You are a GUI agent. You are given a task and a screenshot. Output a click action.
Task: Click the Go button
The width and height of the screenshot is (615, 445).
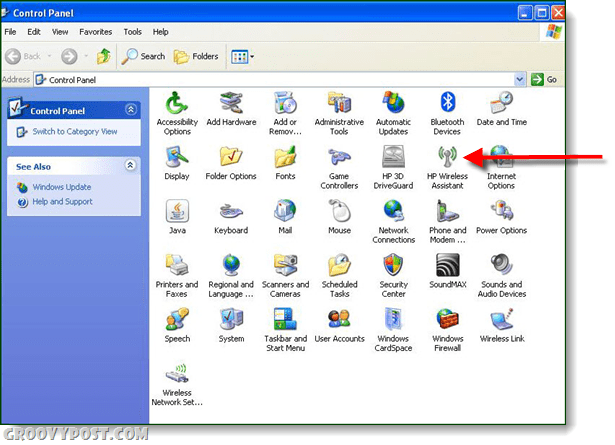pyautogui.click(x=544, y=80)
